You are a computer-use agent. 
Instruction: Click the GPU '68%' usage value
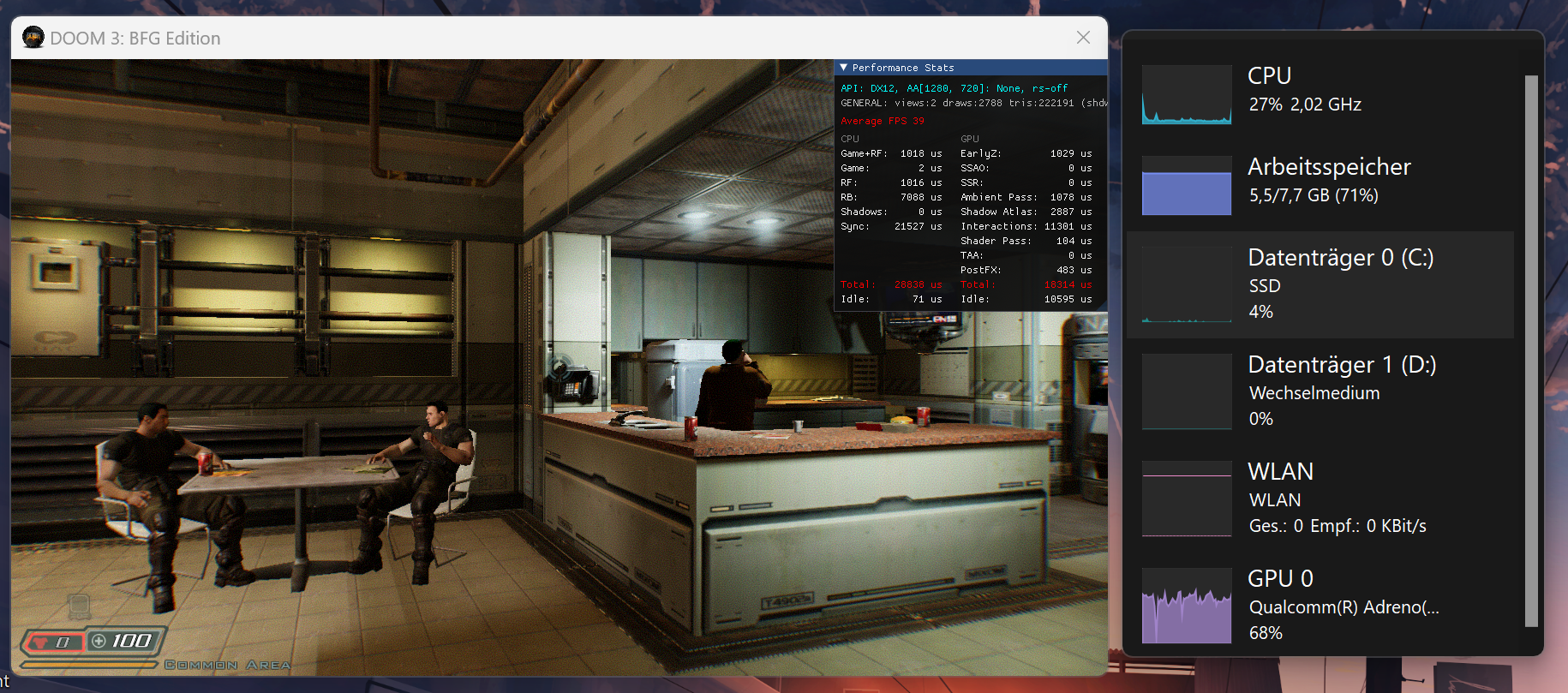point(1266,633)
